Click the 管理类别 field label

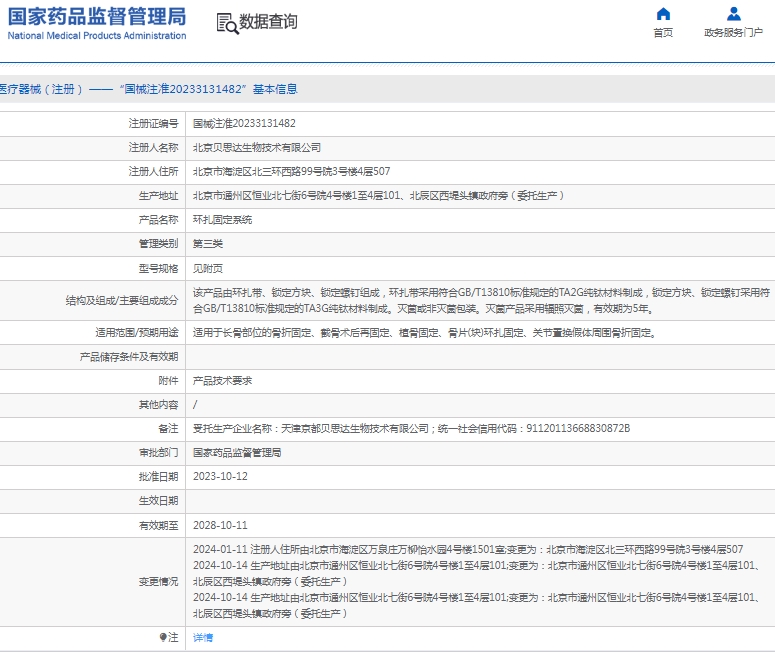tap(158, 244)
